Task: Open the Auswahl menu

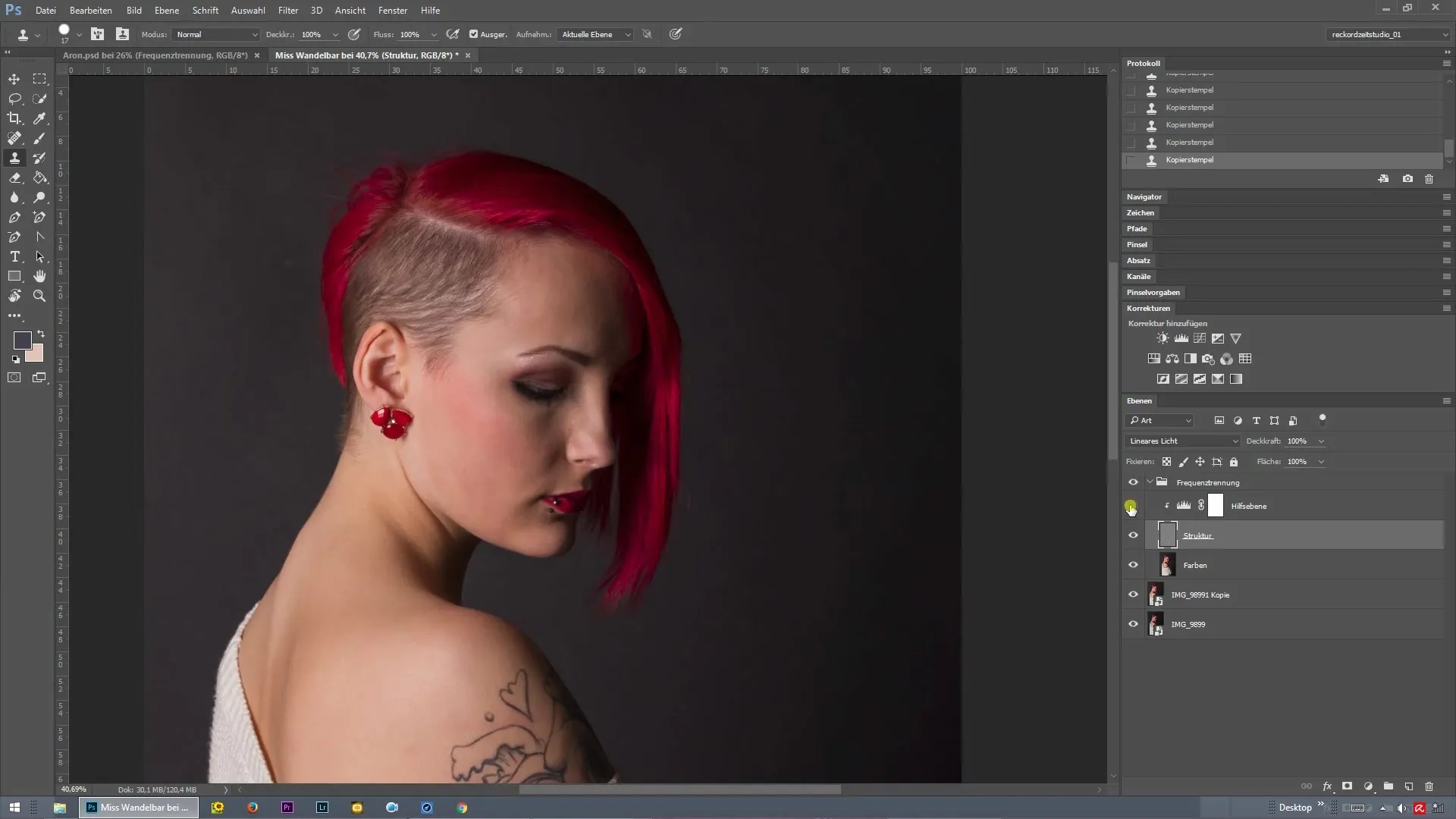Action: tap(248, 11)
